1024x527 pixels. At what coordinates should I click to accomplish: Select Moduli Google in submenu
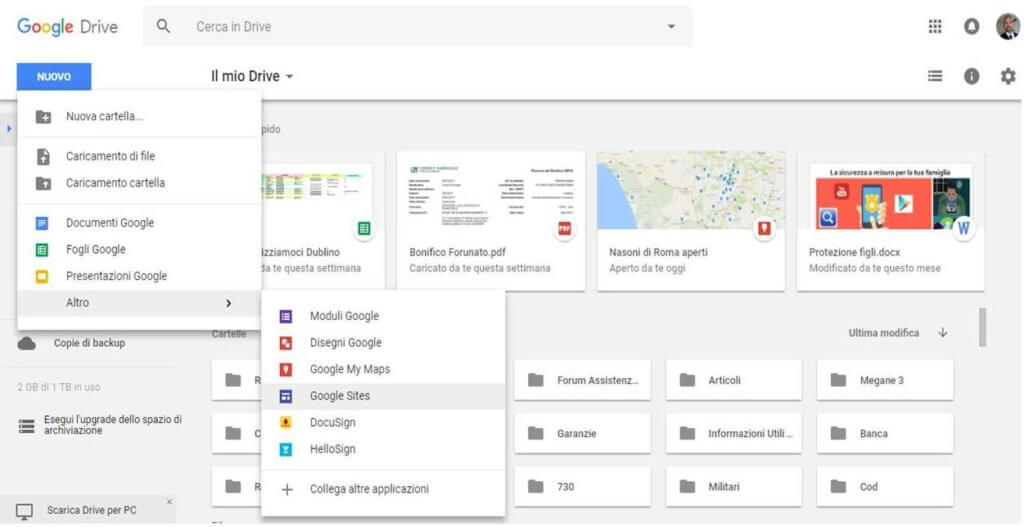383,317
